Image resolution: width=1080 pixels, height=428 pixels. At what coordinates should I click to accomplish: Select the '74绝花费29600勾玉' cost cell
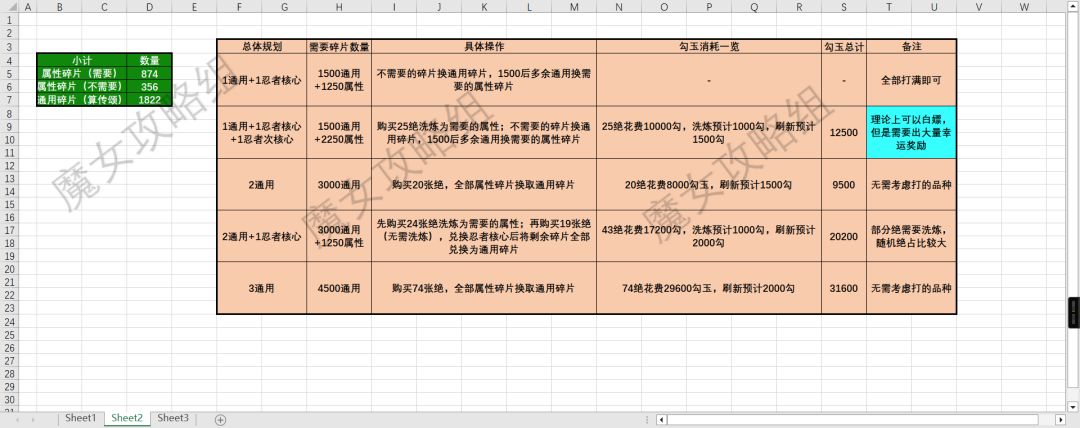pyautogui.click(x=709, y=288)
